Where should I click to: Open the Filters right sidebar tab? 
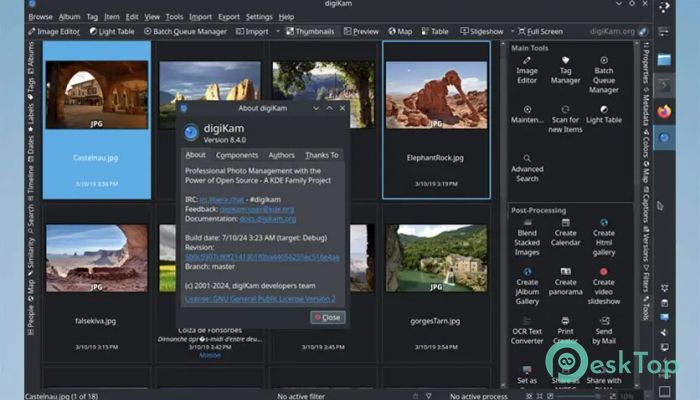tap(646, 278)
